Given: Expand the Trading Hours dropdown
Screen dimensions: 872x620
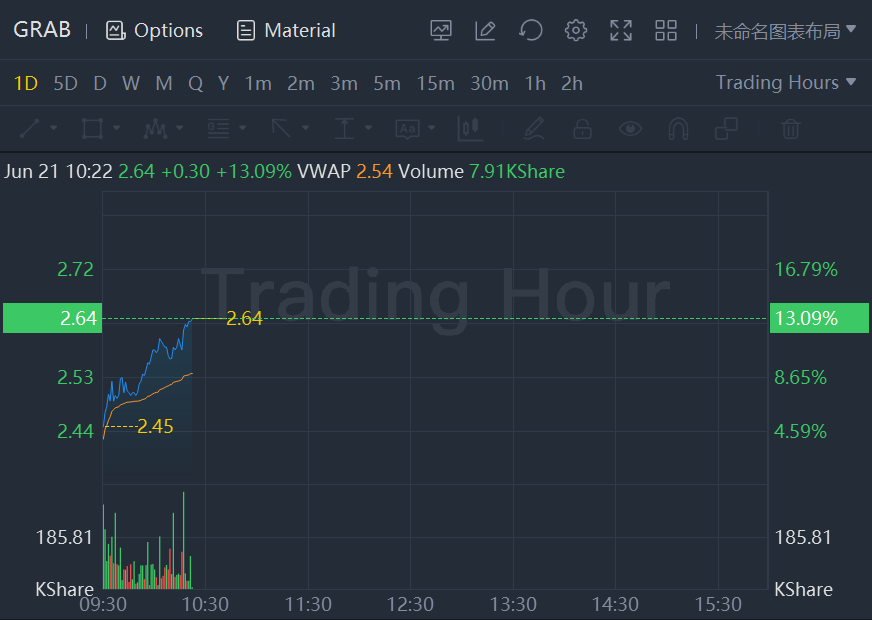Looking at the screenshot, I should (x=786, y=83).
